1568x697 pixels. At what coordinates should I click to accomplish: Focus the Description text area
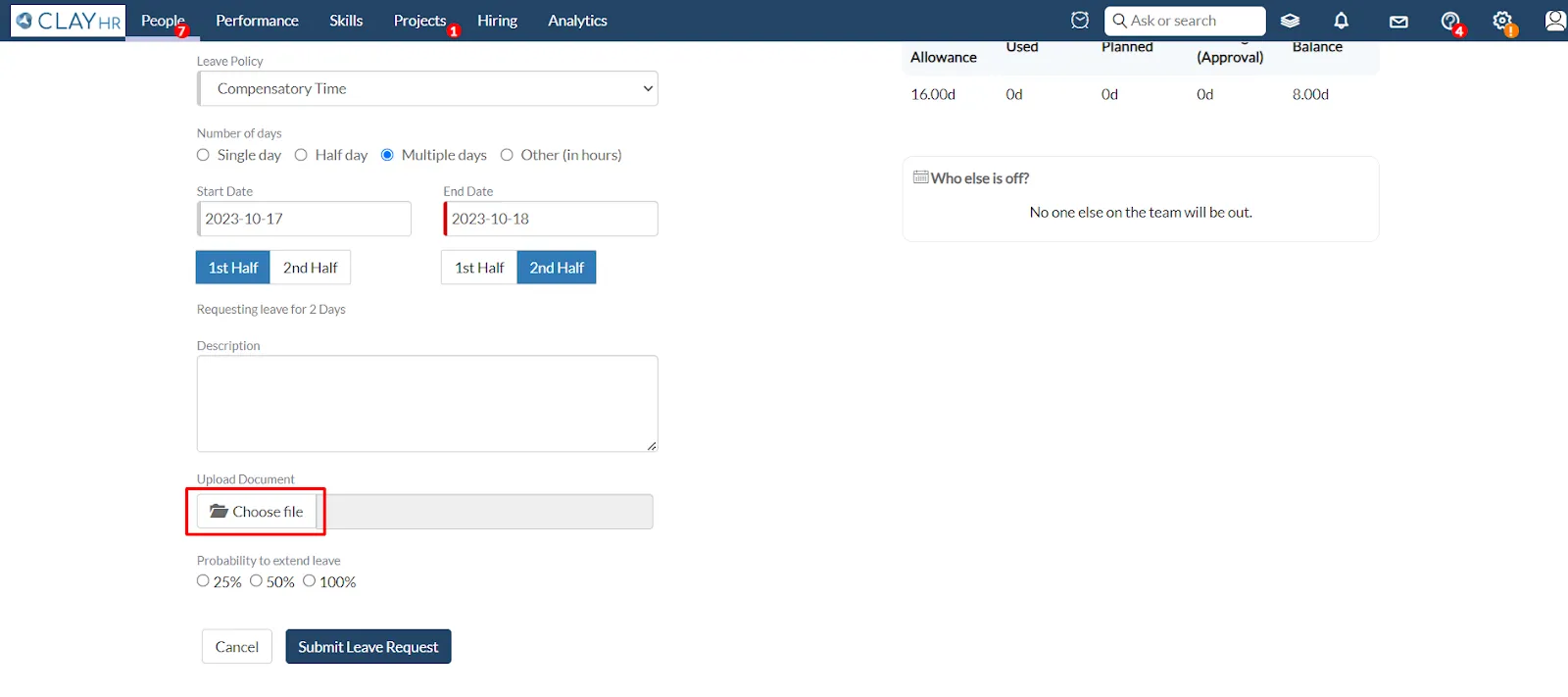pos(427,404)
